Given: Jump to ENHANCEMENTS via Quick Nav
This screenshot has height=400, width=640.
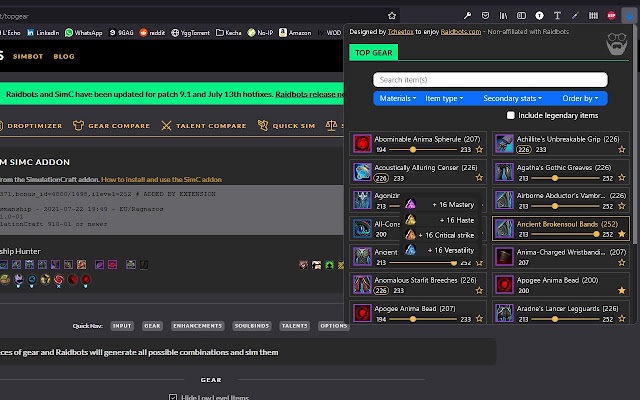Looking at the screenshot, I should (198, 326).
